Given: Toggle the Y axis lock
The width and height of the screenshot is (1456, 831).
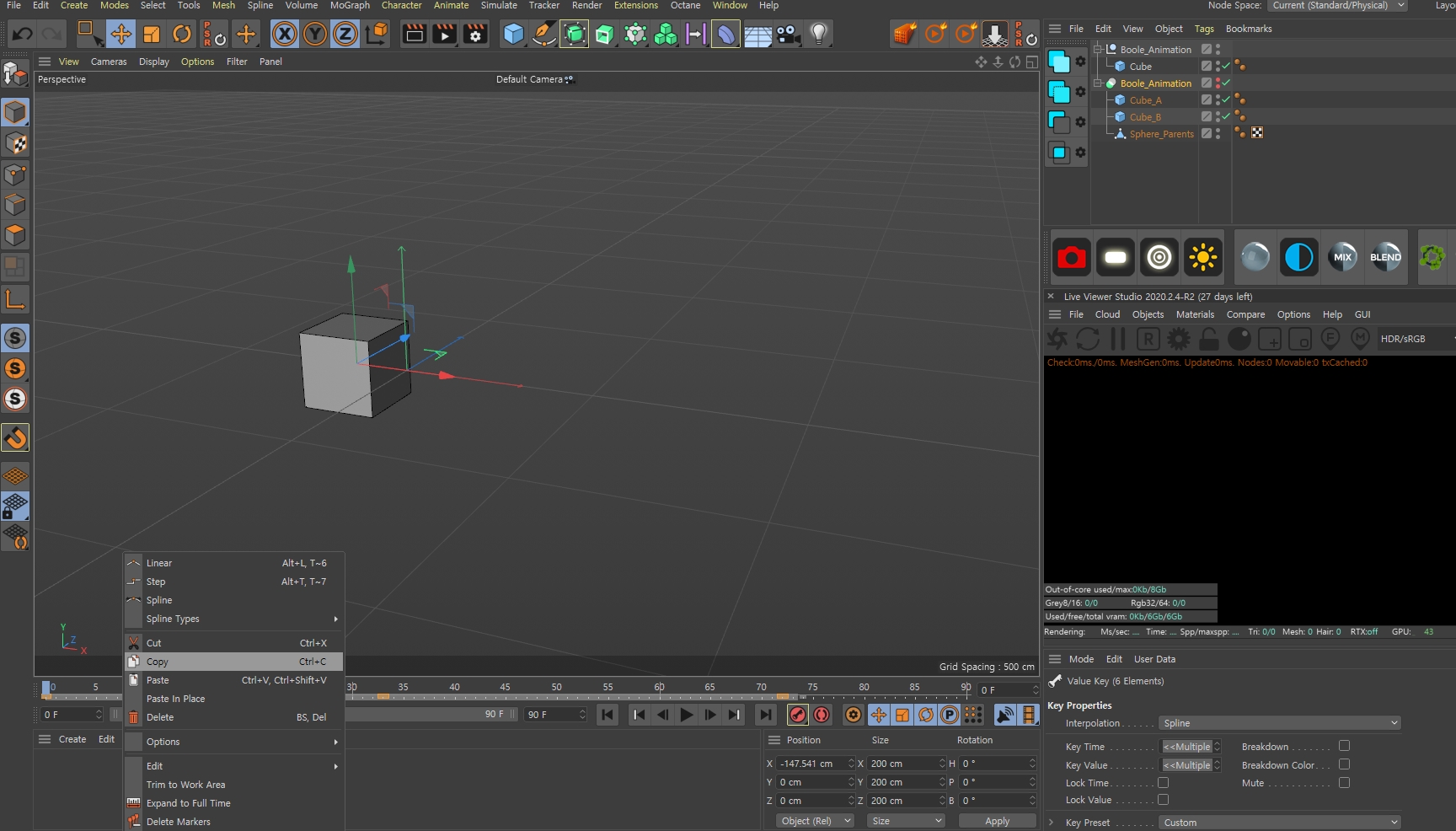Looking at the screenshot, I should point(315,35).
